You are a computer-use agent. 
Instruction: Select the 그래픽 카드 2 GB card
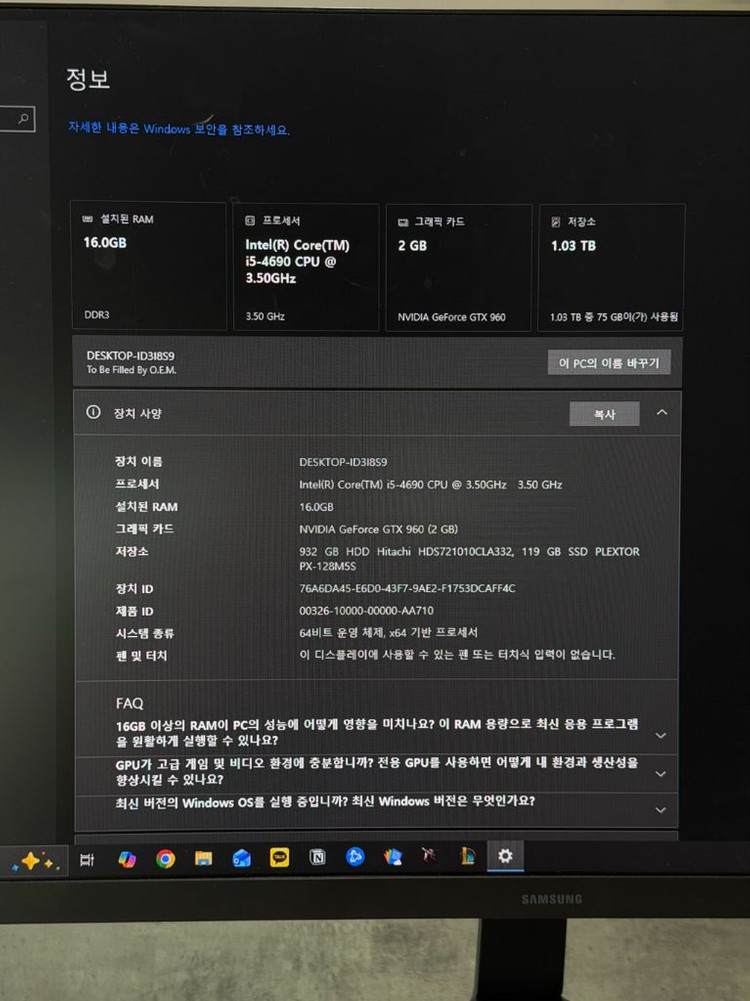pos(458,268)
